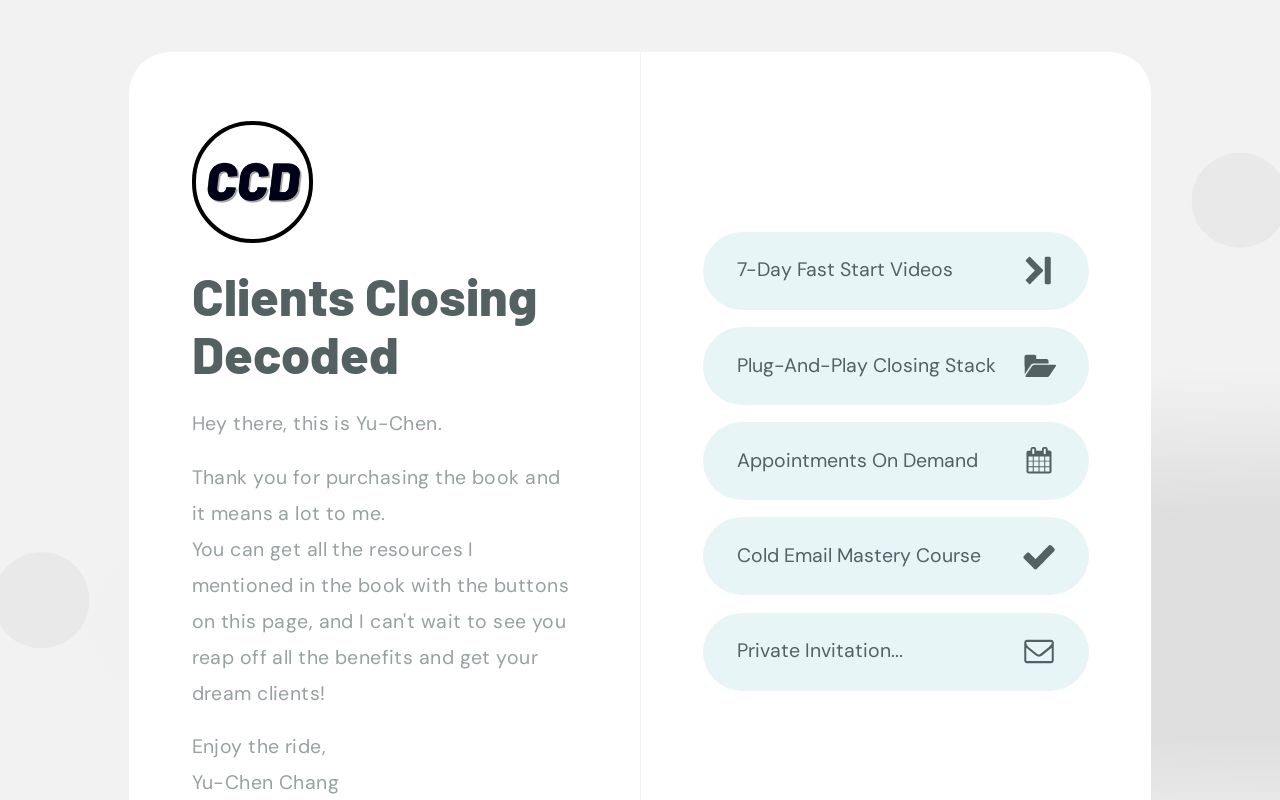
Task: Click the skip-forward icon on 7-Day Fast Start Videos
Action: point(1038,270)
